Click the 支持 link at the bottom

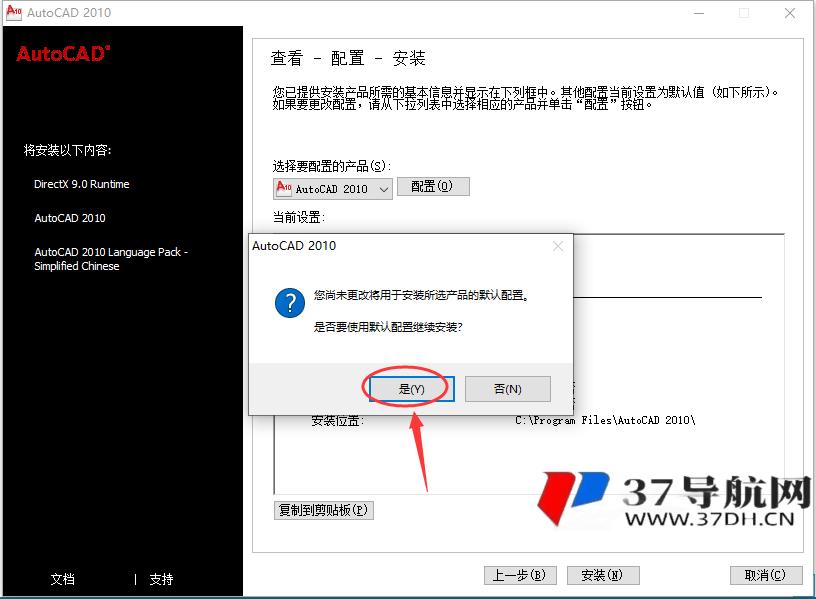point(161,579)
